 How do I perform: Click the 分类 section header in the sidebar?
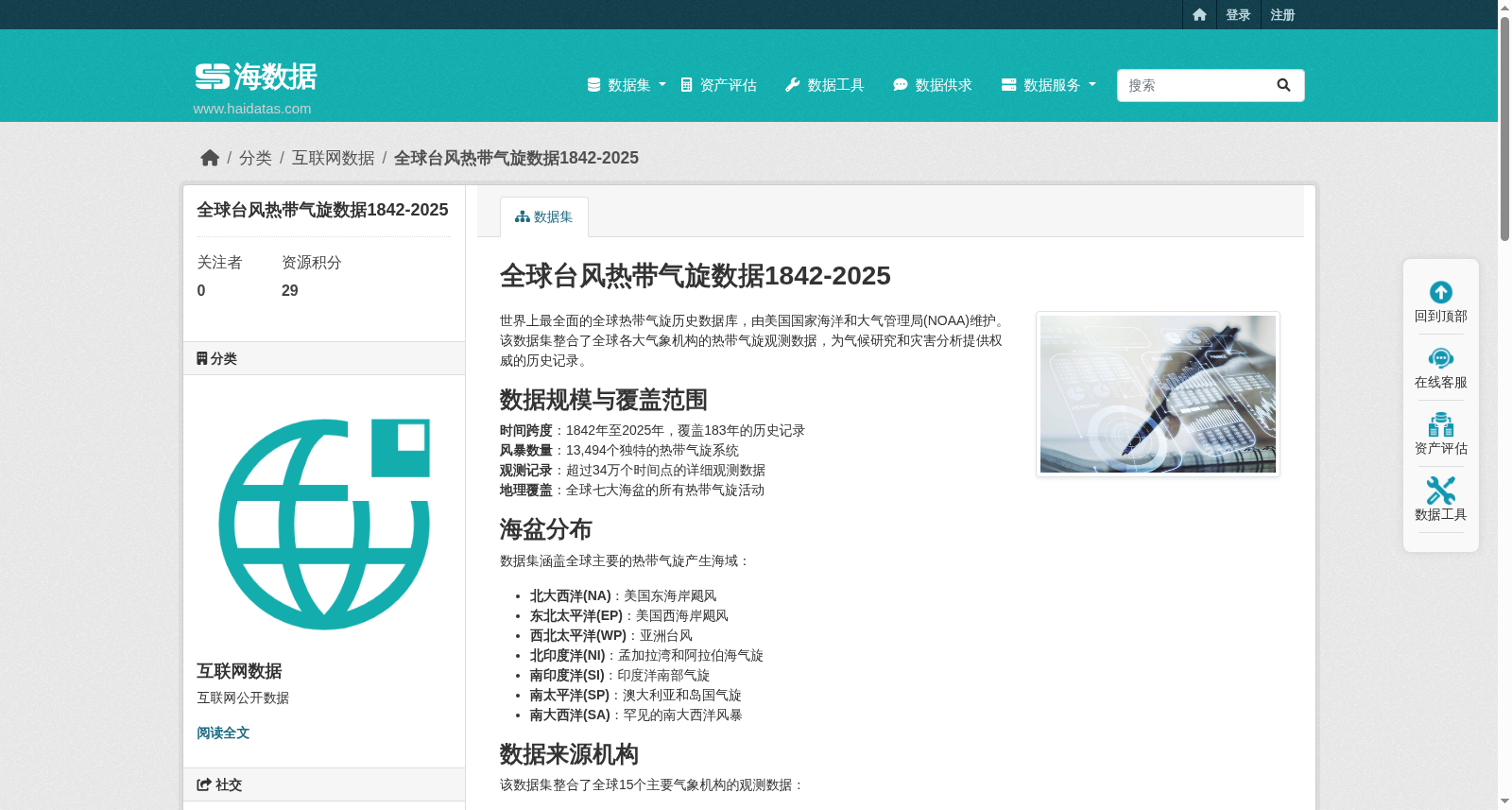pyautogui.click(x=324, y=358)
